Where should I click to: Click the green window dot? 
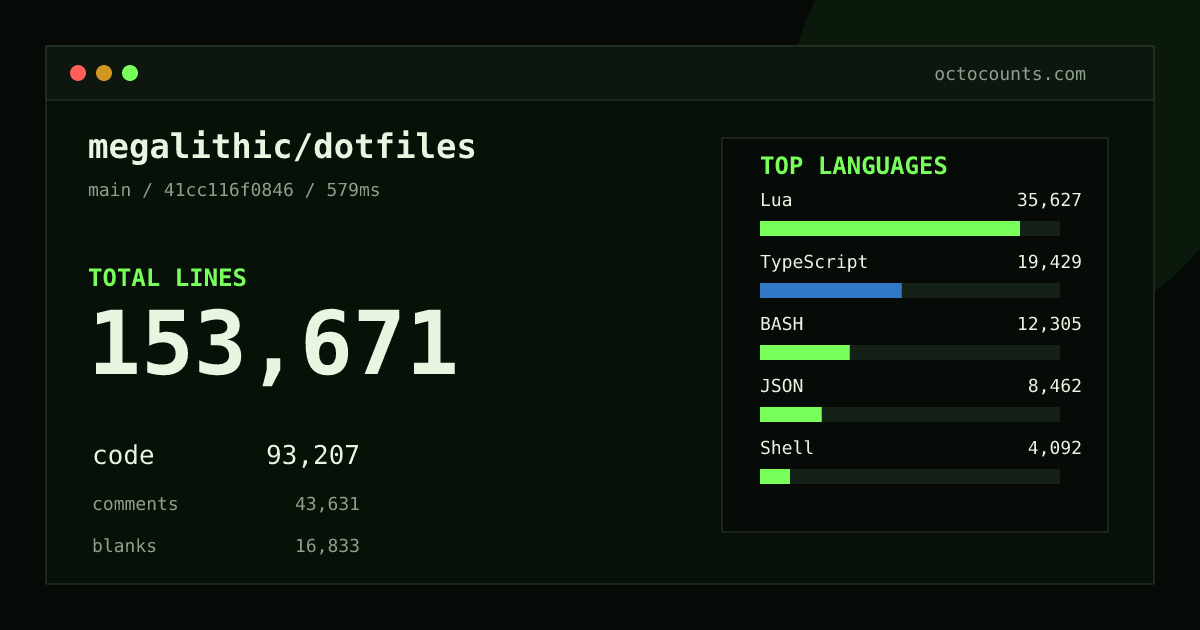click(130, 73)
